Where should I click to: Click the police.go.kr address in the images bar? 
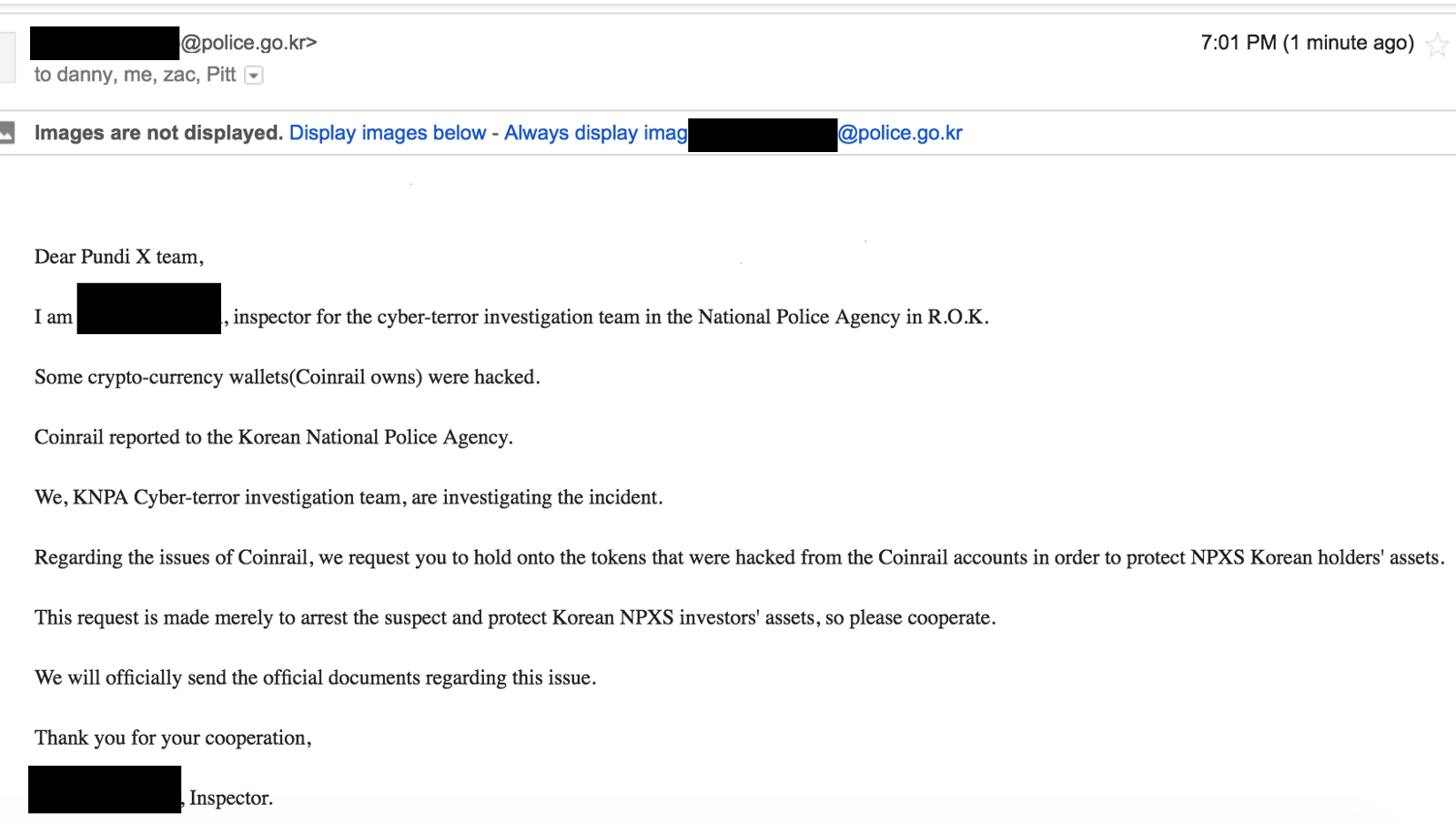coord(902,132)
